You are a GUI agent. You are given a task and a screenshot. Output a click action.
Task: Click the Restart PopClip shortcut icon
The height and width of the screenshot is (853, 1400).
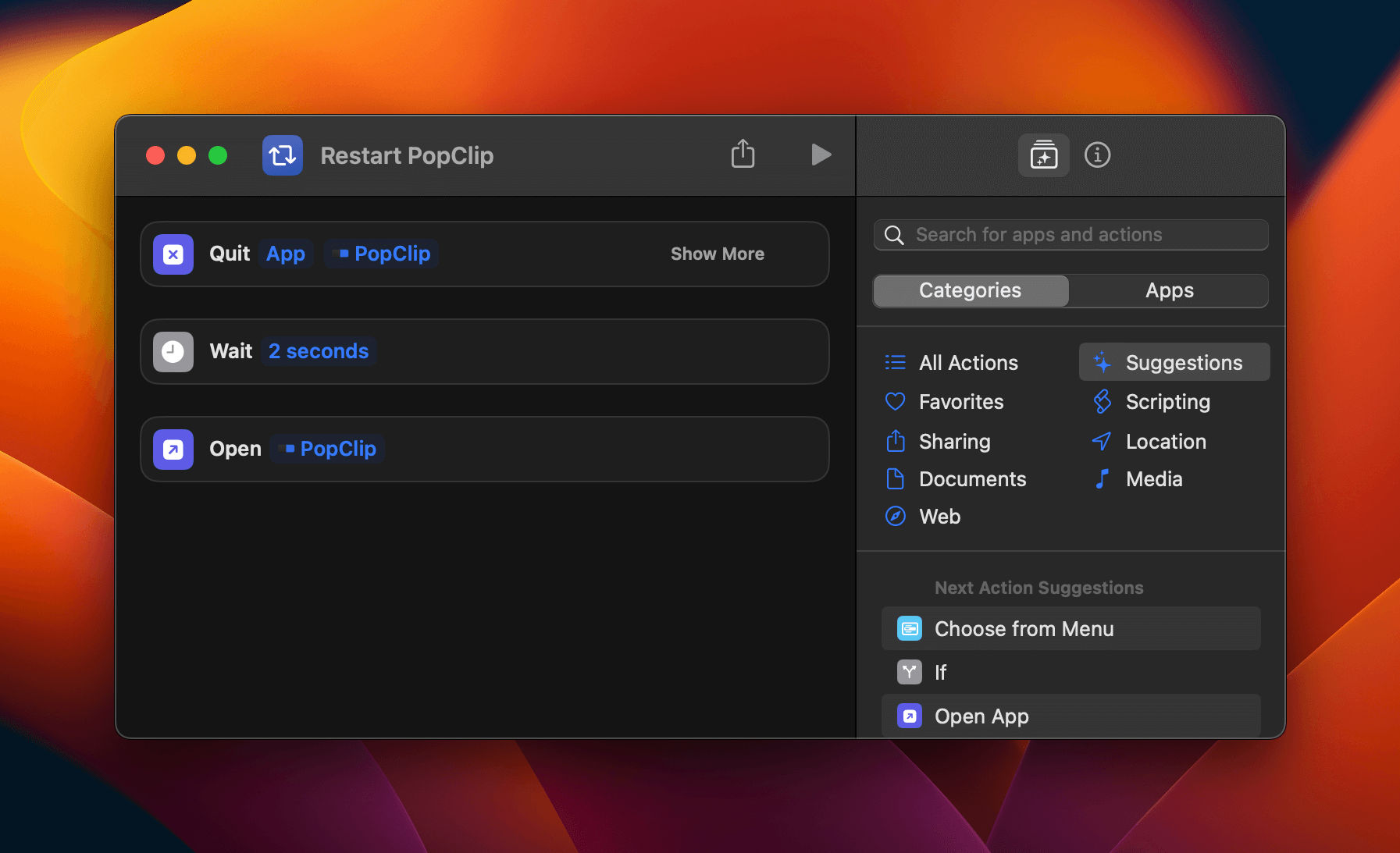coord(282,155)
